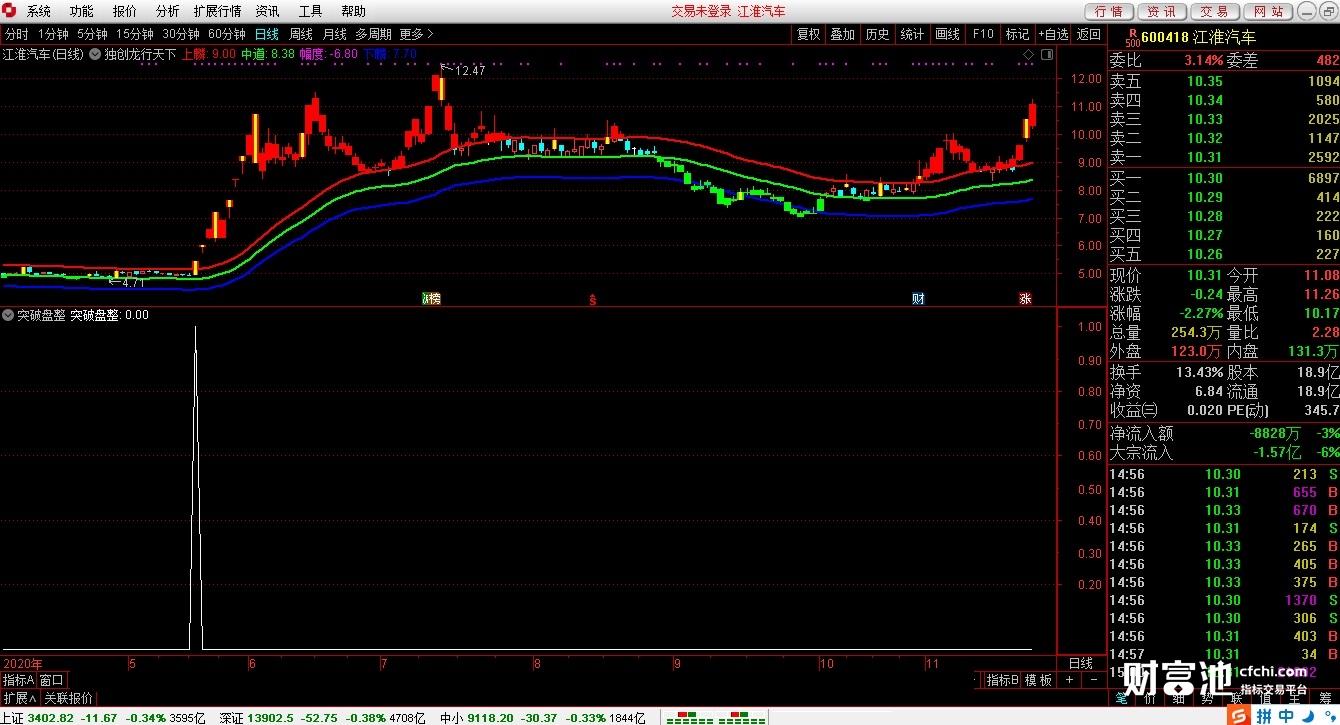Image resolution: width=1340 pixels, height=725 pixels.
Task: Click the 复权 toolbar button
Action: tap(808, 34)
